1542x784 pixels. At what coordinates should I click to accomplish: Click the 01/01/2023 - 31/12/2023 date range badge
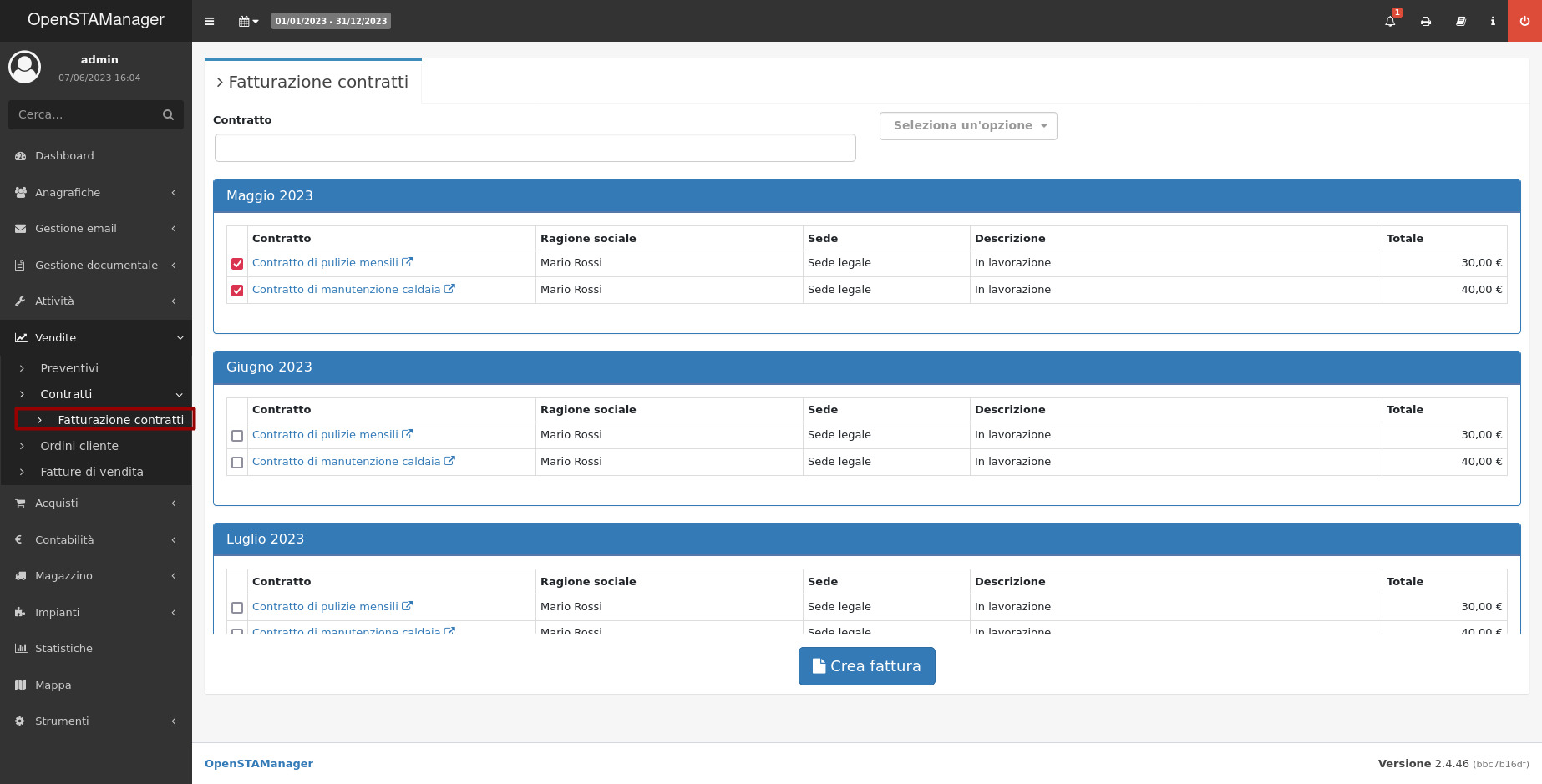[x=331, y=21]
